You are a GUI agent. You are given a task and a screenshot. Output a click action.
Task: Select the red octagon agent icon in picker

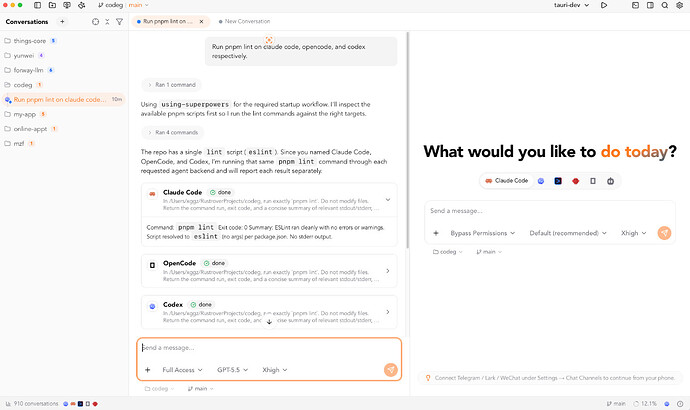(576, 181)
